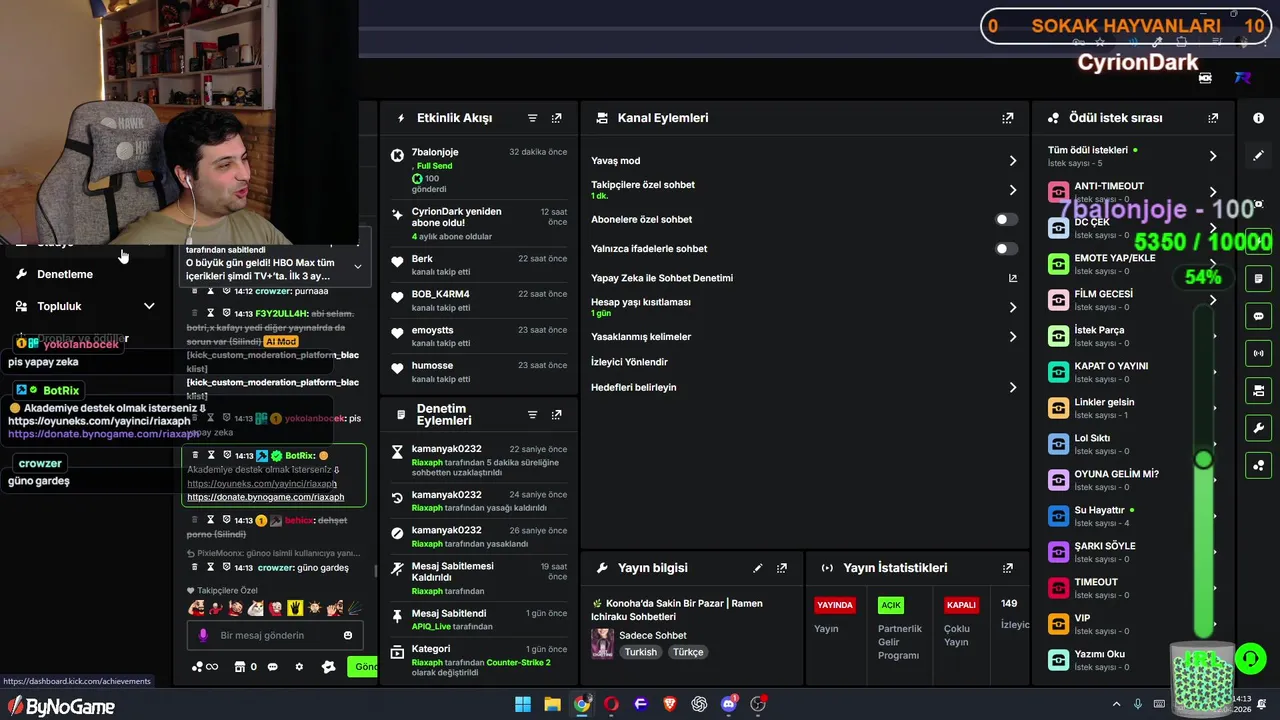Click the Türkçe tag in Yayın bilgisi
1280x720 pixels.
pos(688,652)
